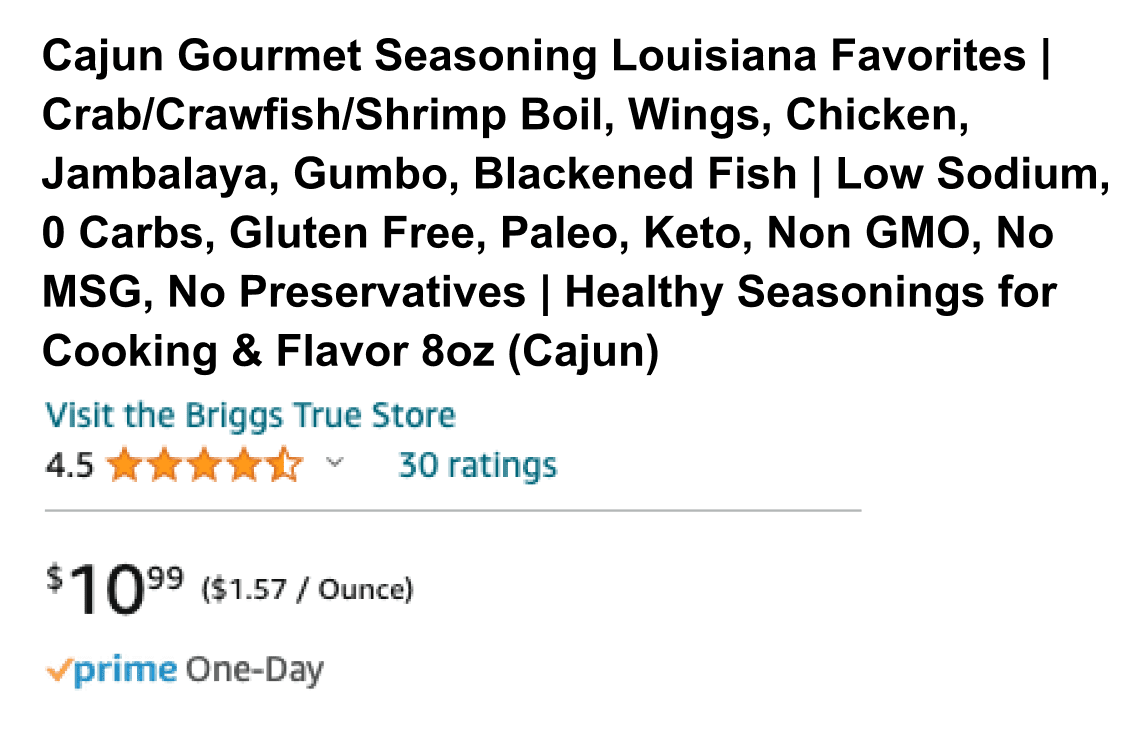Open the 30 ratings link

click(477, 465)
